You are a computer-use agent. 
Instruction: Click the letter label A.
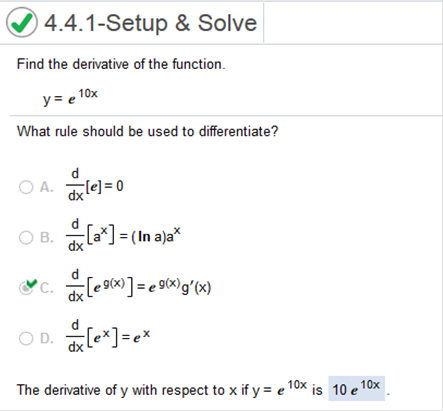click(x=46, y=187)
